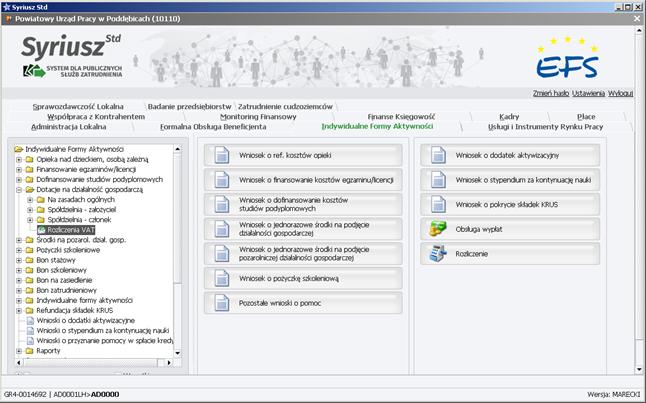Expand Spółdzielnia - członek node
Image resolution: width=646 pixels, height=403 pixels.
coord(30,220)
